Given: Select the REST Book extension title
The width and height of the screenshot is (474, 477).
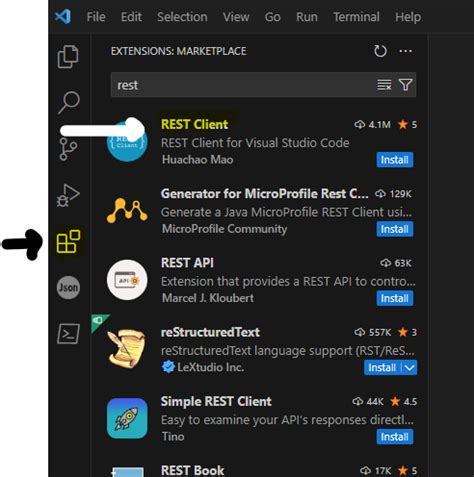Looking at the screenshot, I should click(192, 471).
